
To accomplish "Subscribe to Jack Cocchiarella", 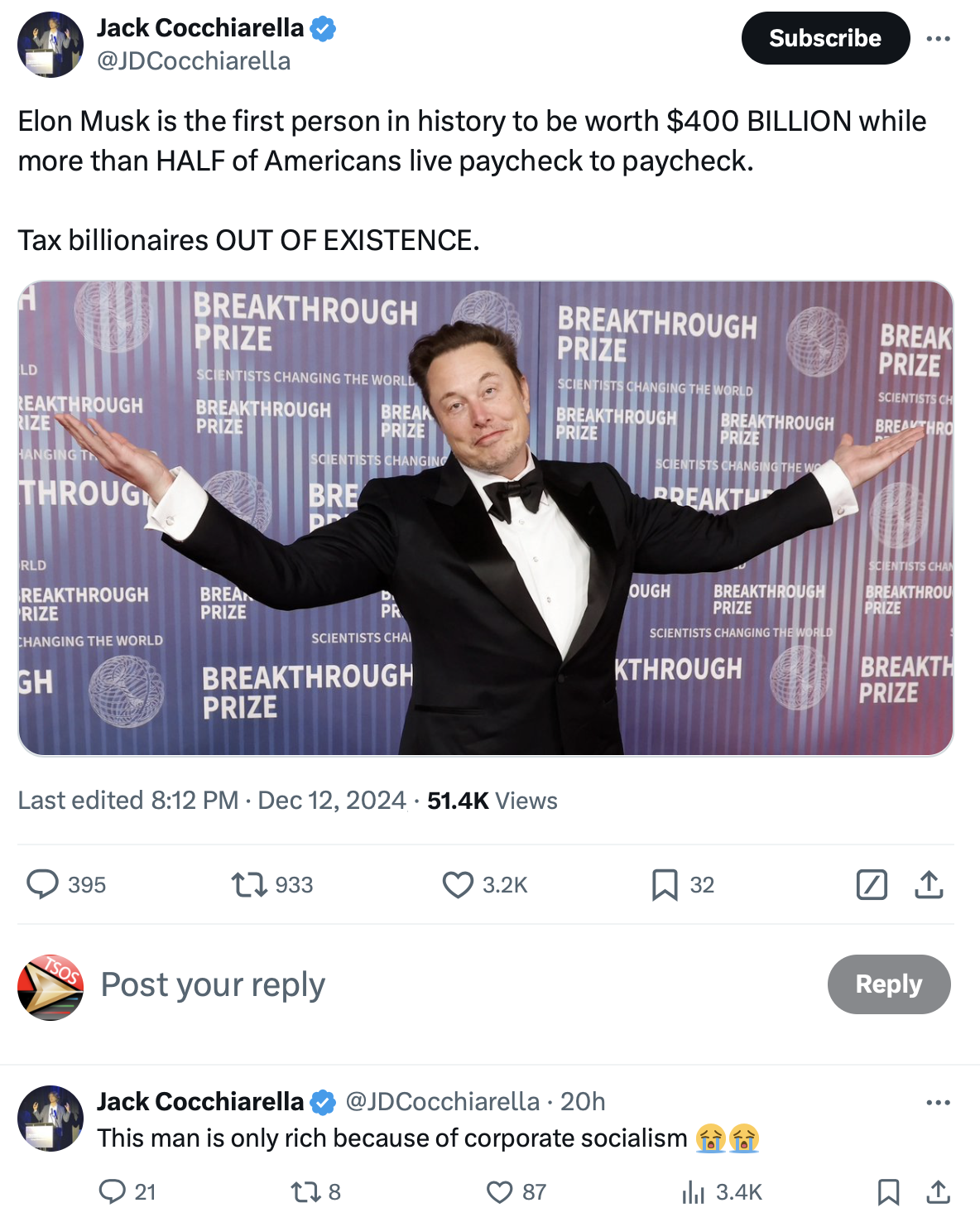I will point(824,38).
